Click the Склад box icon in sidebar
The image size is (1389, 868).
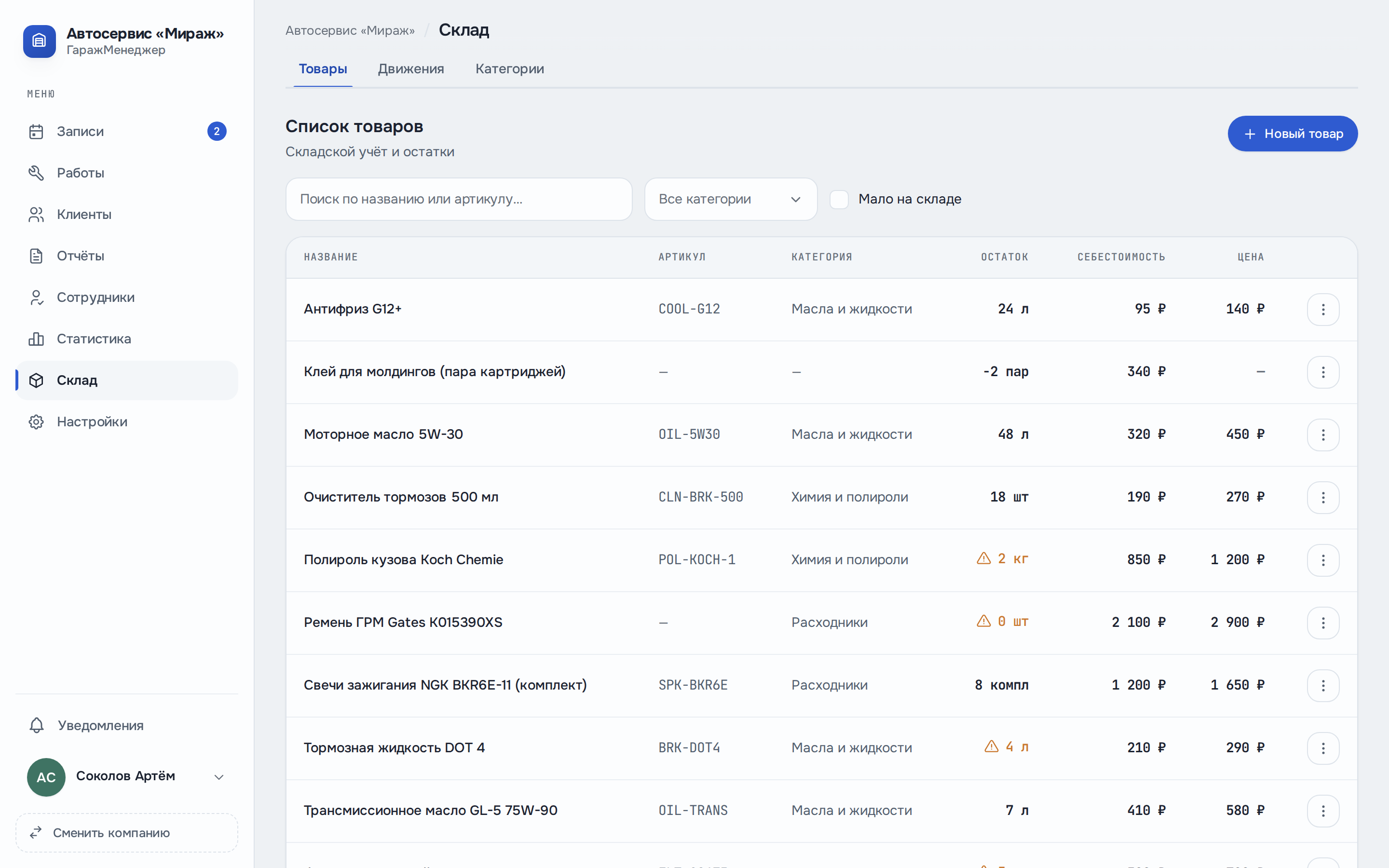click(x=36, y=380)
